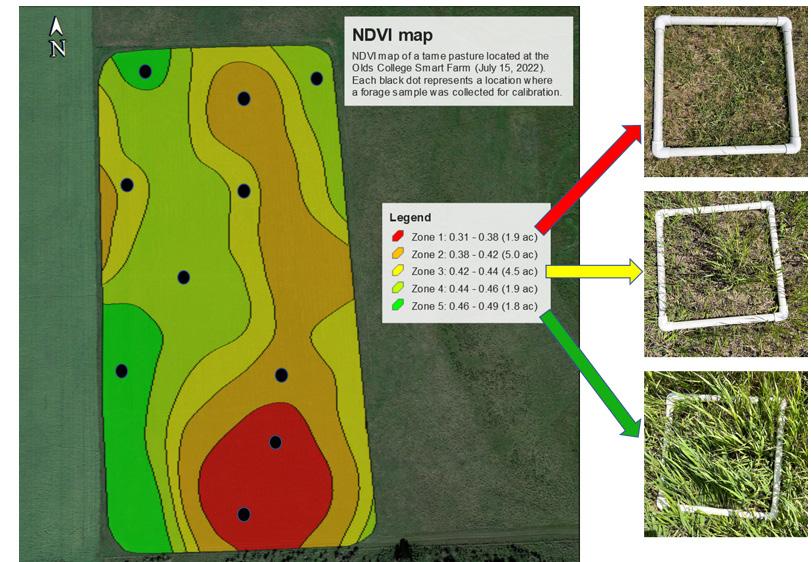
Task: Click the 'NDVI map' title
Action: tap(393, 35)
